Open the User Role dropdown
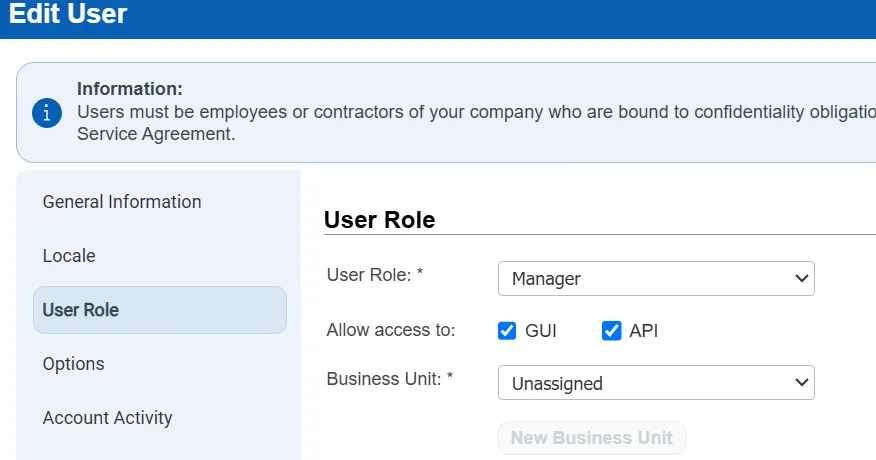876x460 pixels. 655,279
